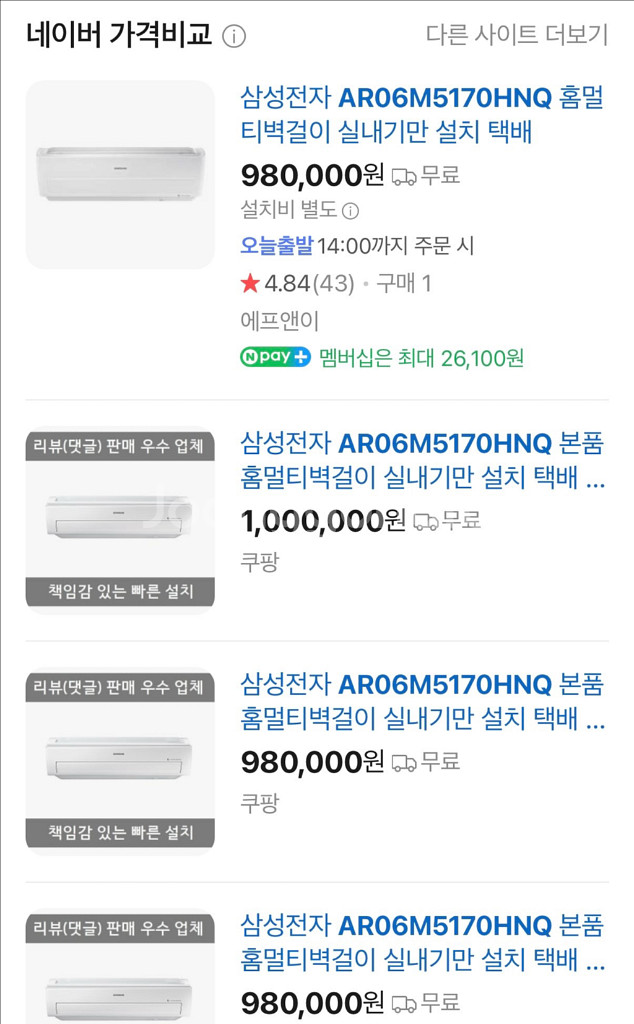634x1024 pixels.
Task: Click the truck icon on the third listing
Action: [x=404, y=763]
